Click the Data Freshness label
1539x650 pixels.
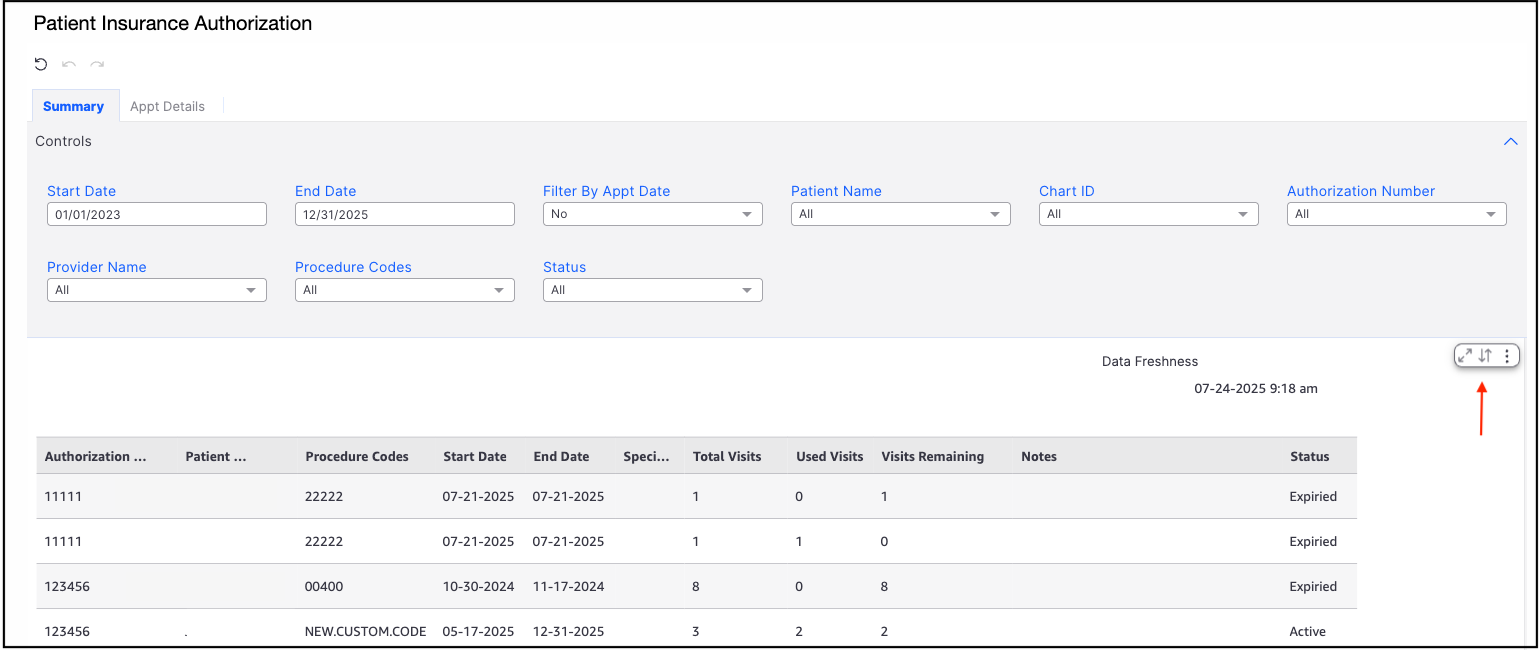pos(1150,361)
